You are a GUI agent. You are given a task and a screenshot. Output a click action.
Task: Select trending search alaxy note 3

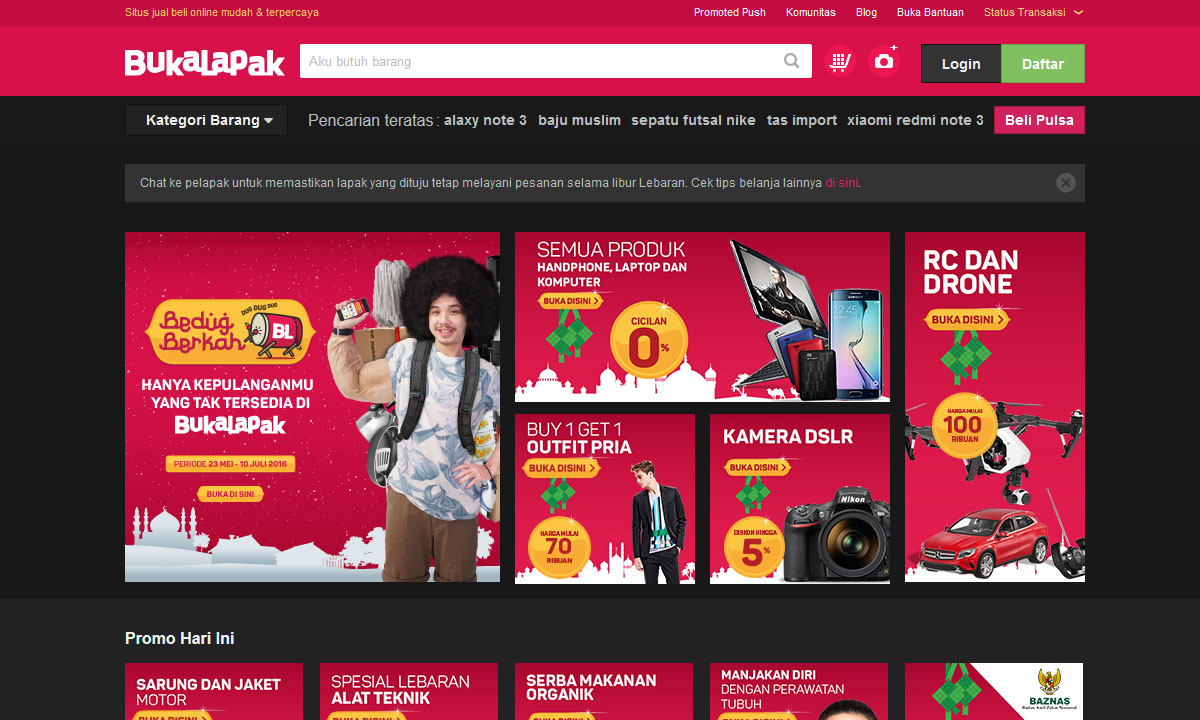[485, 120]
